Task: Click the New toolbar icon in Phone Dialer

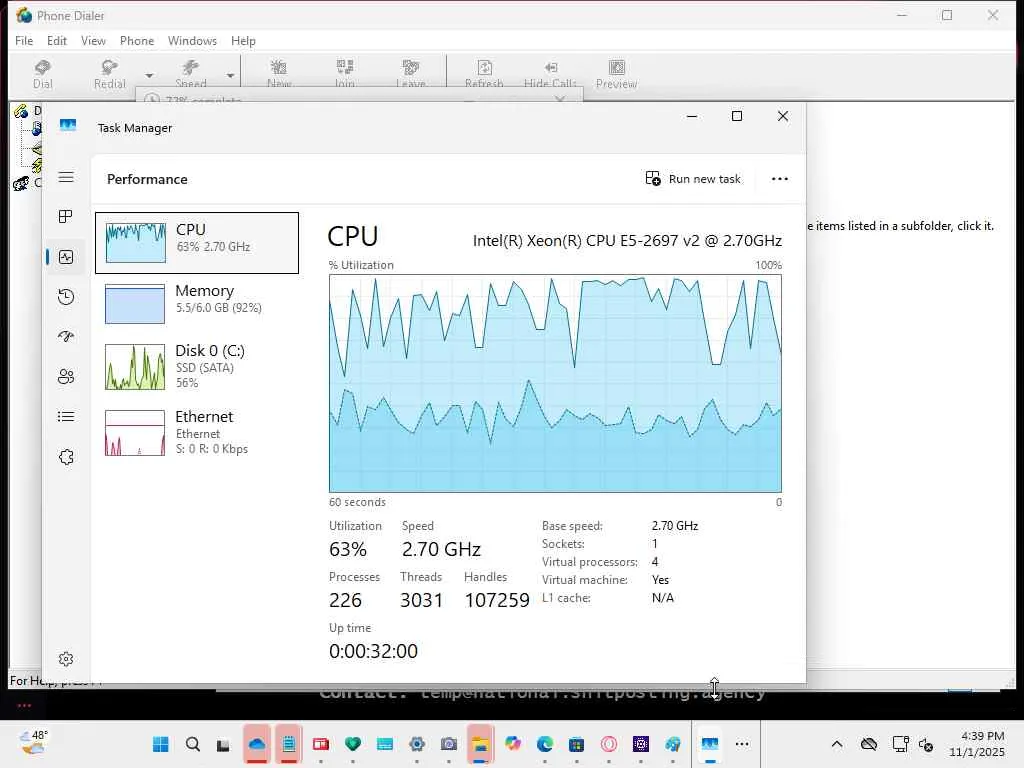Action: click(x=279, y=73)
